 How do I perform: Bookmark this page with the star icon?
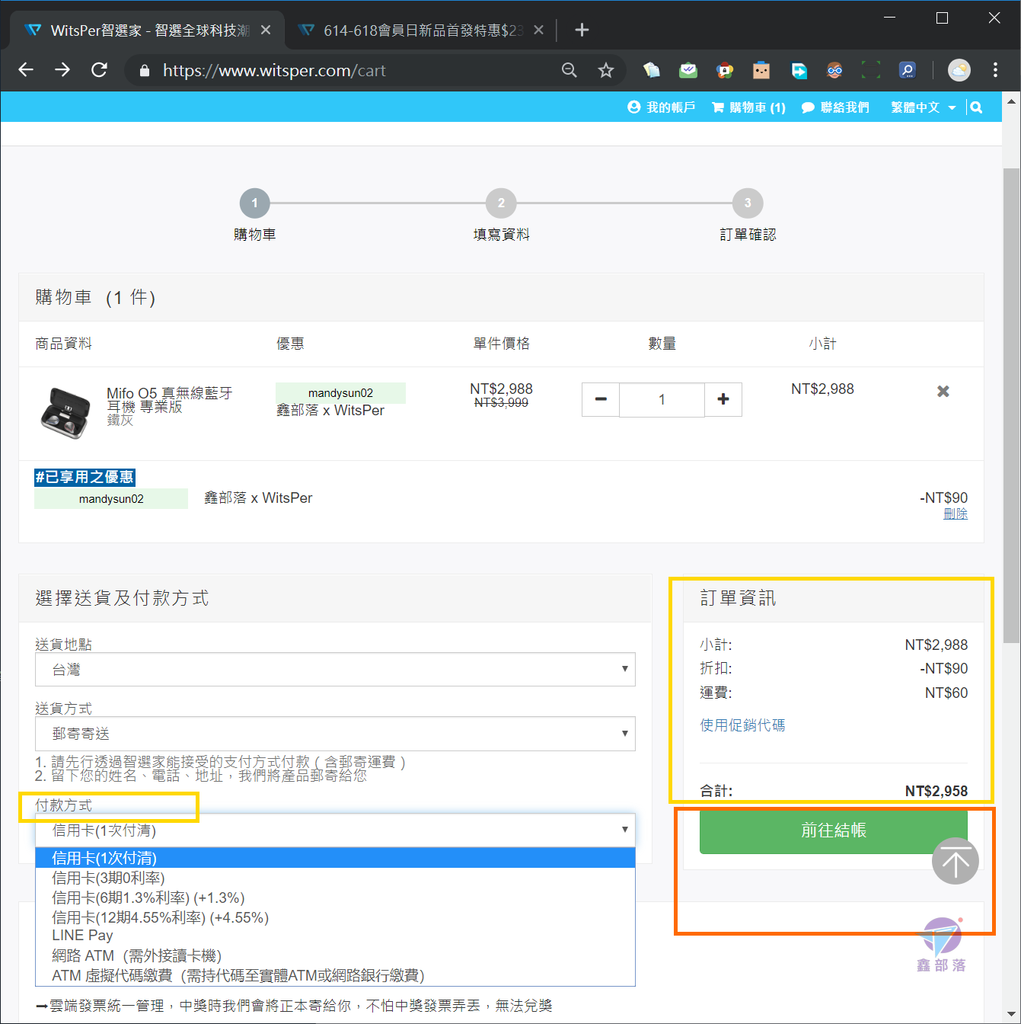pyautogui.click(x=606, y=70)
